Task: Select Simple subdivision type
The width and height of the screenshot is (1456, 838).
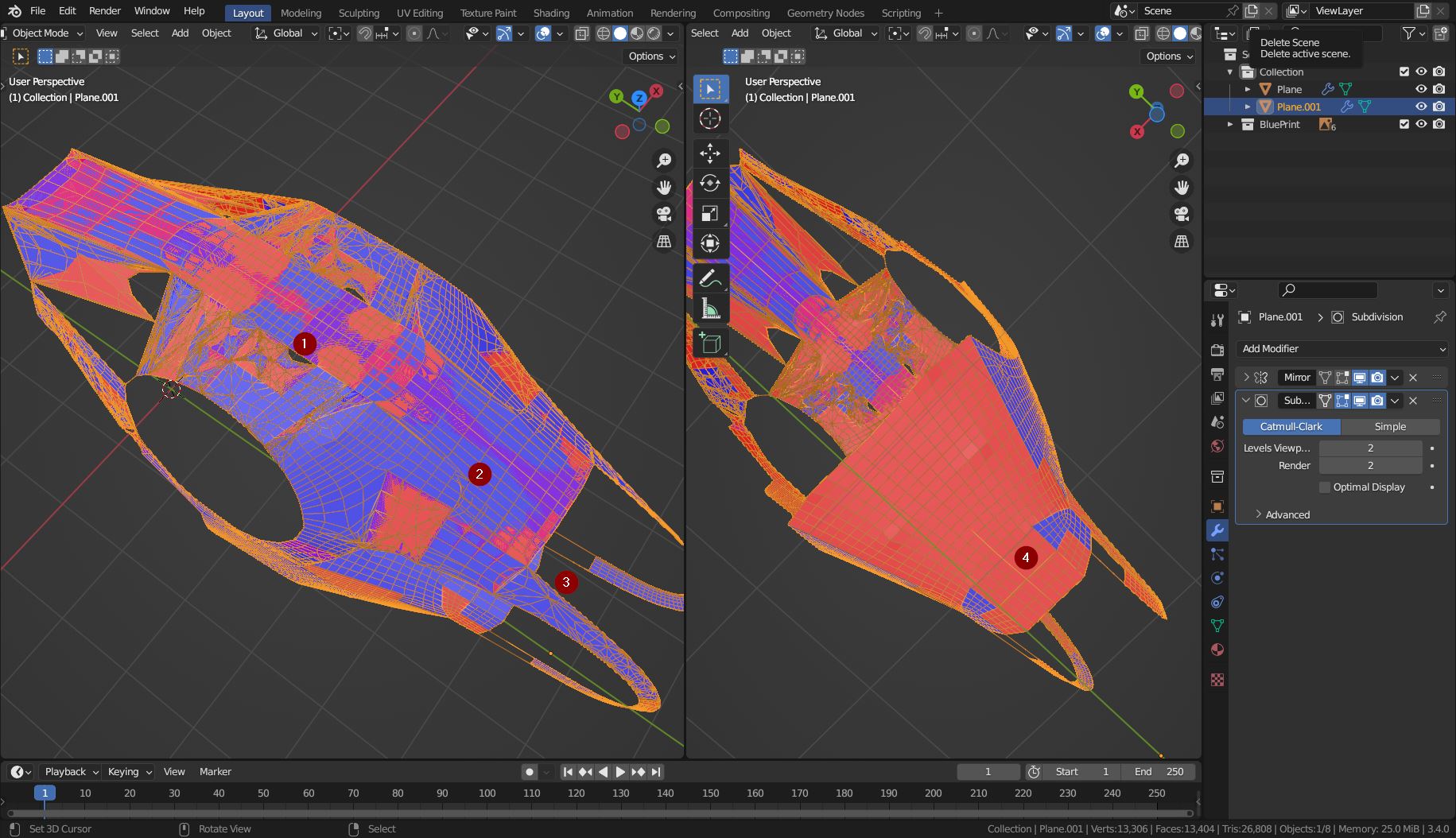Action: tap(1390, 426)
